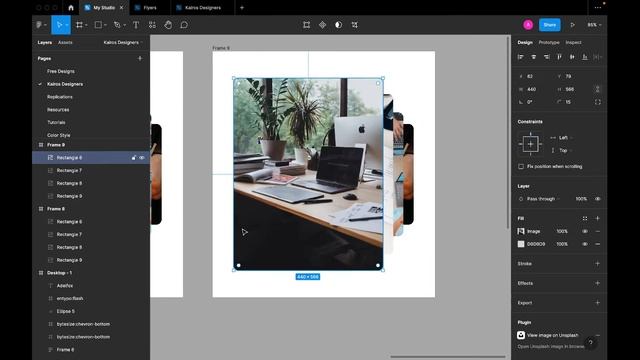Add a Stroke with plus button
This screenshot has height=360, width=640.
pyautogui.click(x=598, y=264)
